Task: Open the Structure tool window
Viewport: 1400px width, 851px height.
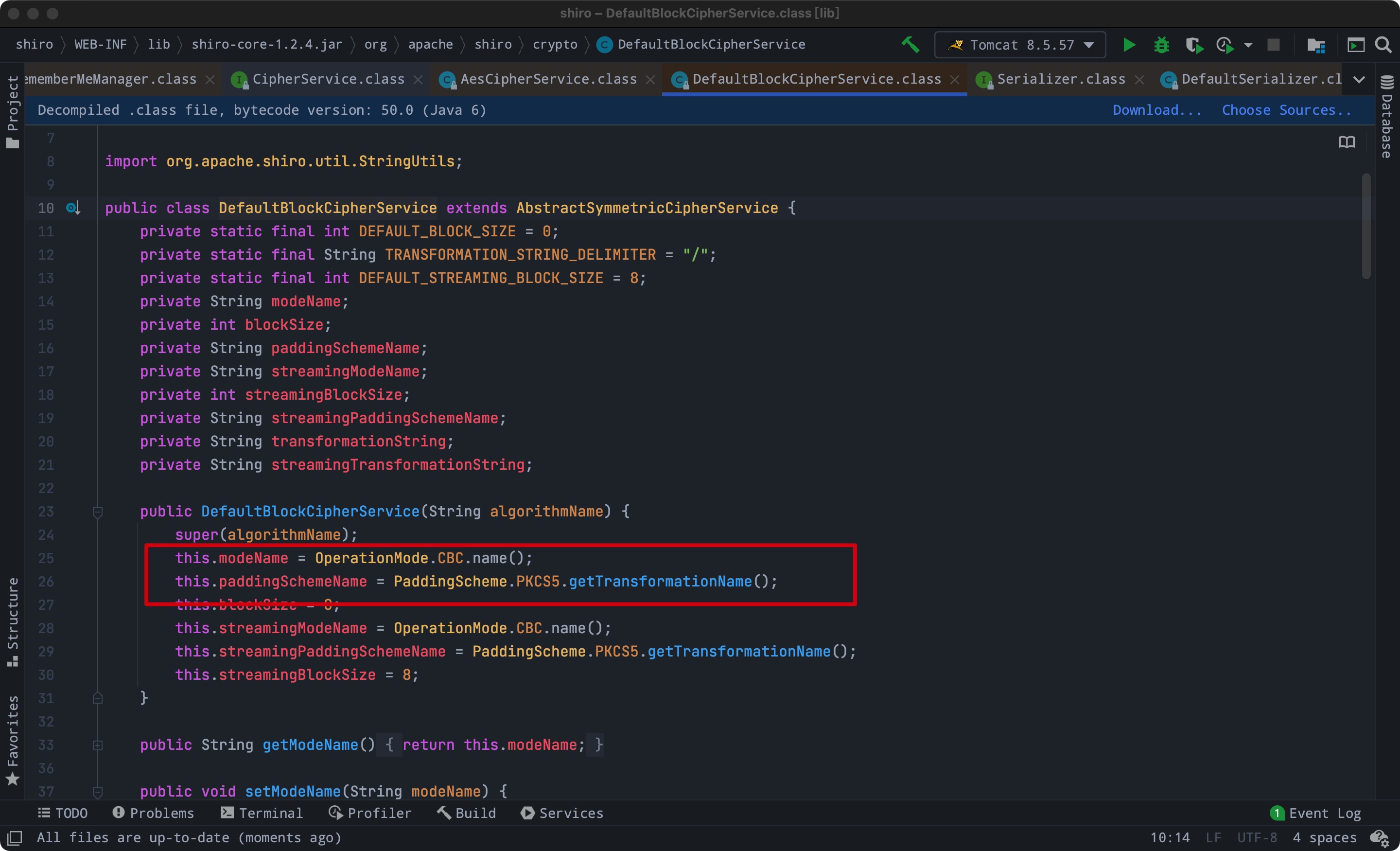Action: coord(13,622)
